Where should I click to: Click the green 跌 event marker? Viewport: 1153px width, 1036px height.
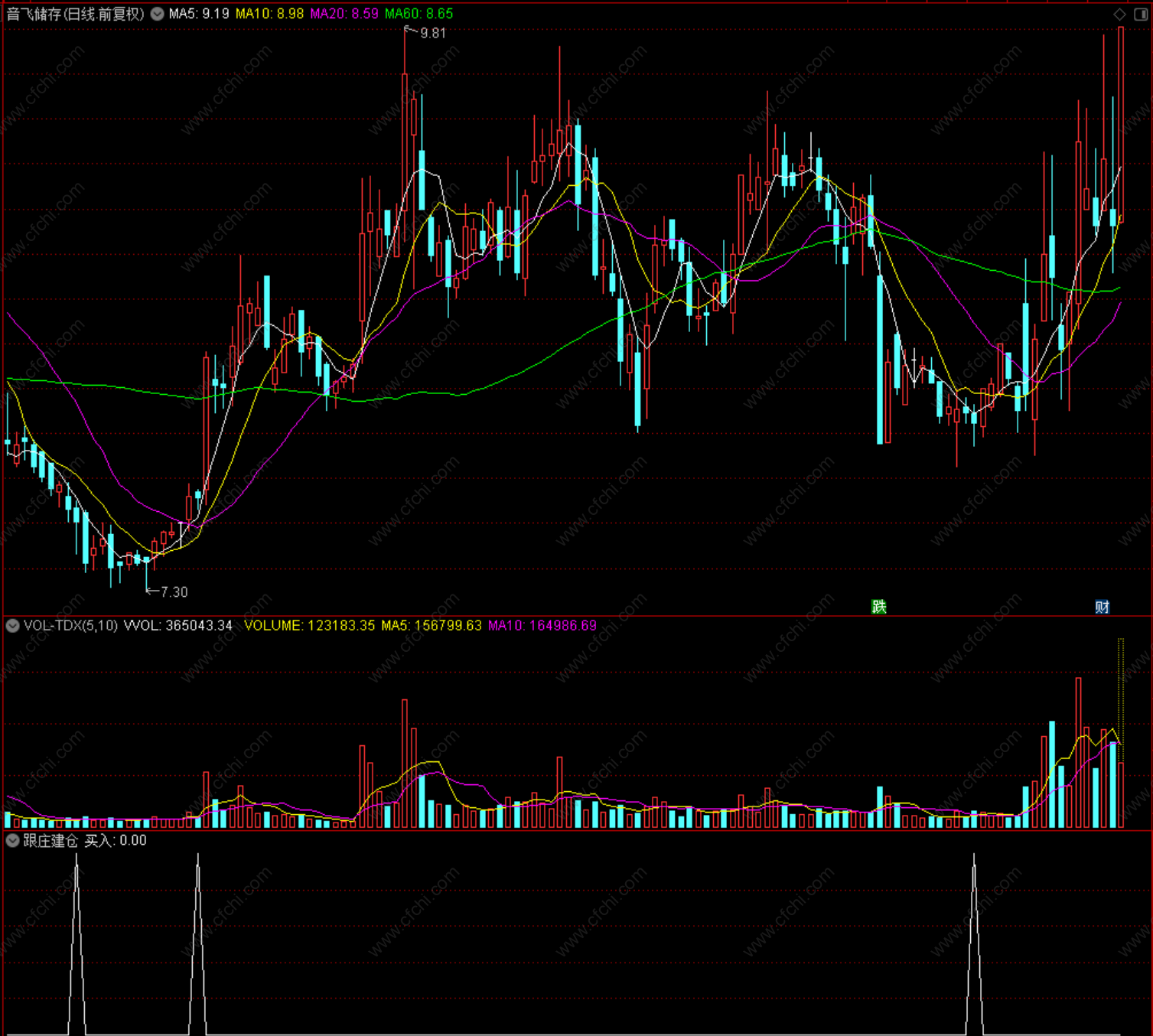pyautogui.click(x=879, y=607)
